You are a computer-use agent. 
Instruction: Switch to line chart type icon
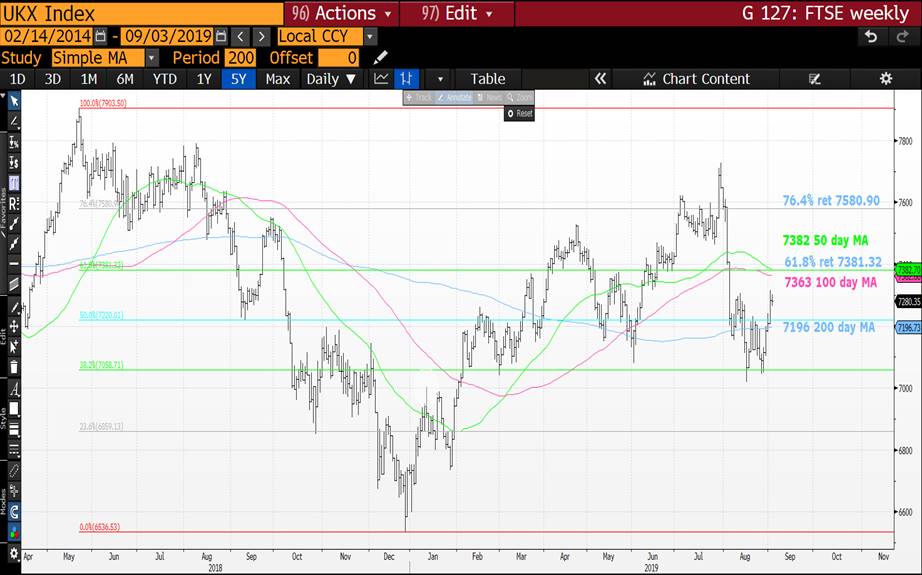(x=381, y=79)
